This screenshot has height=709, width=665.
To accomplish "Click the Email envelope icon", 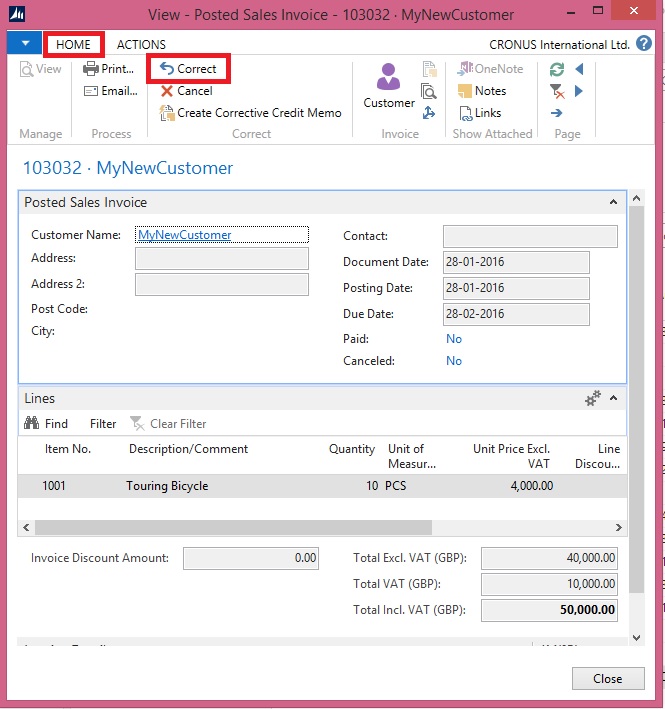I will pyautogui.click(x=91, y=91).
